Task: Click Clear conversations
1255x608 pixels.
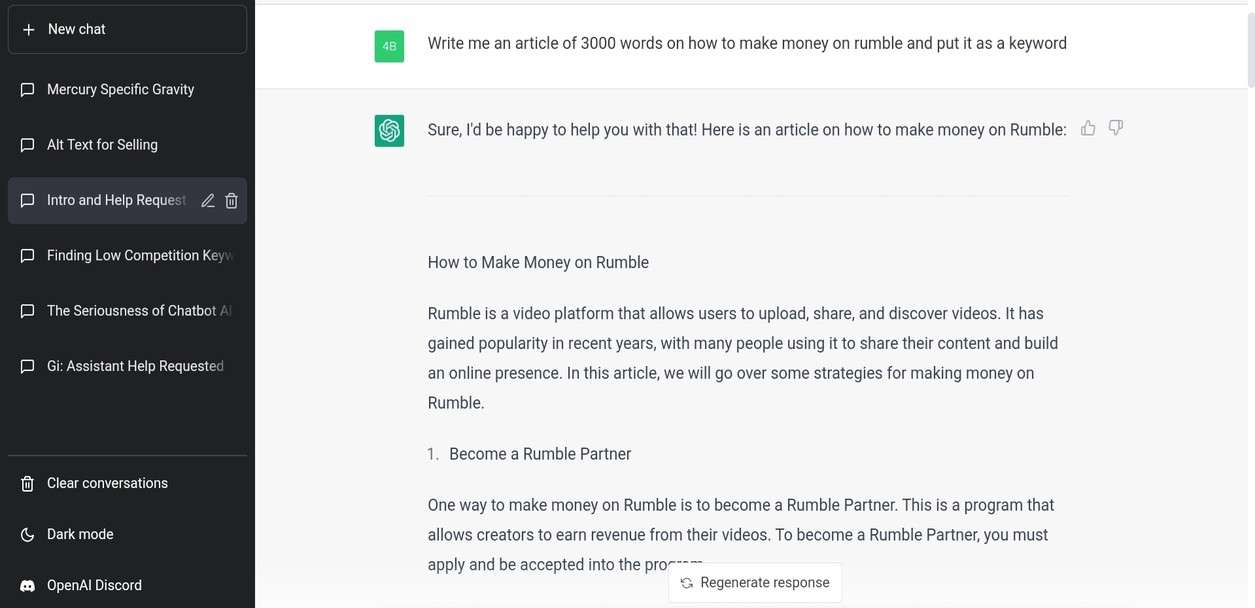Action: 127,483
